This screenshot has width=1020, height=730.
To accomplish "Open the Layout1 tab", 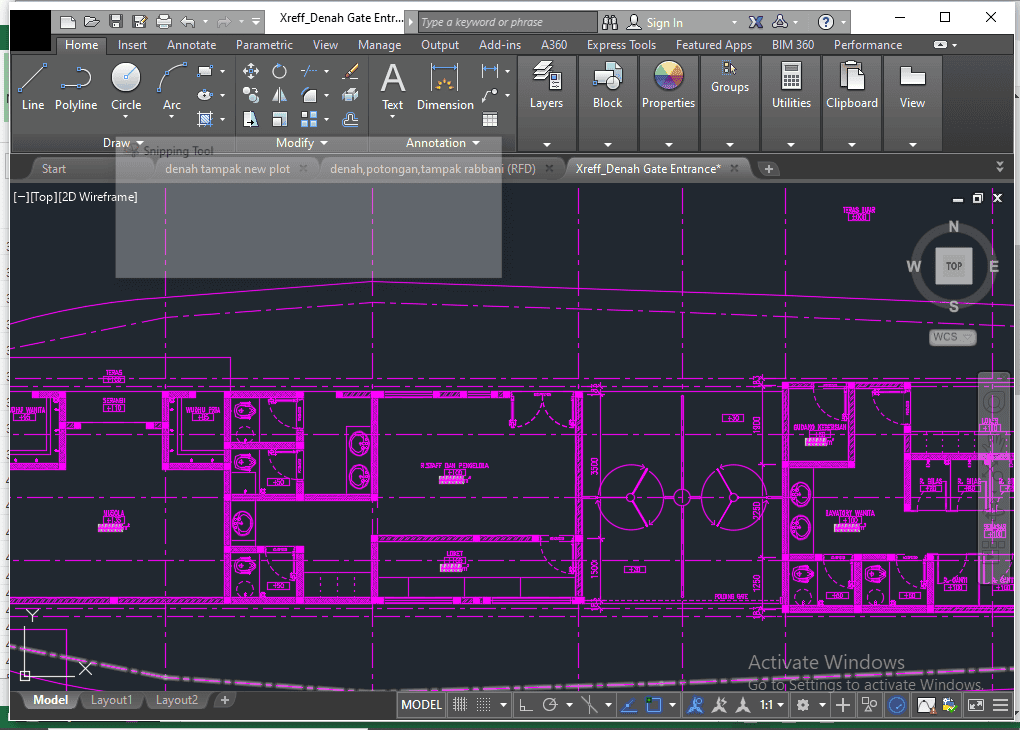I will [x=111, y=700].
